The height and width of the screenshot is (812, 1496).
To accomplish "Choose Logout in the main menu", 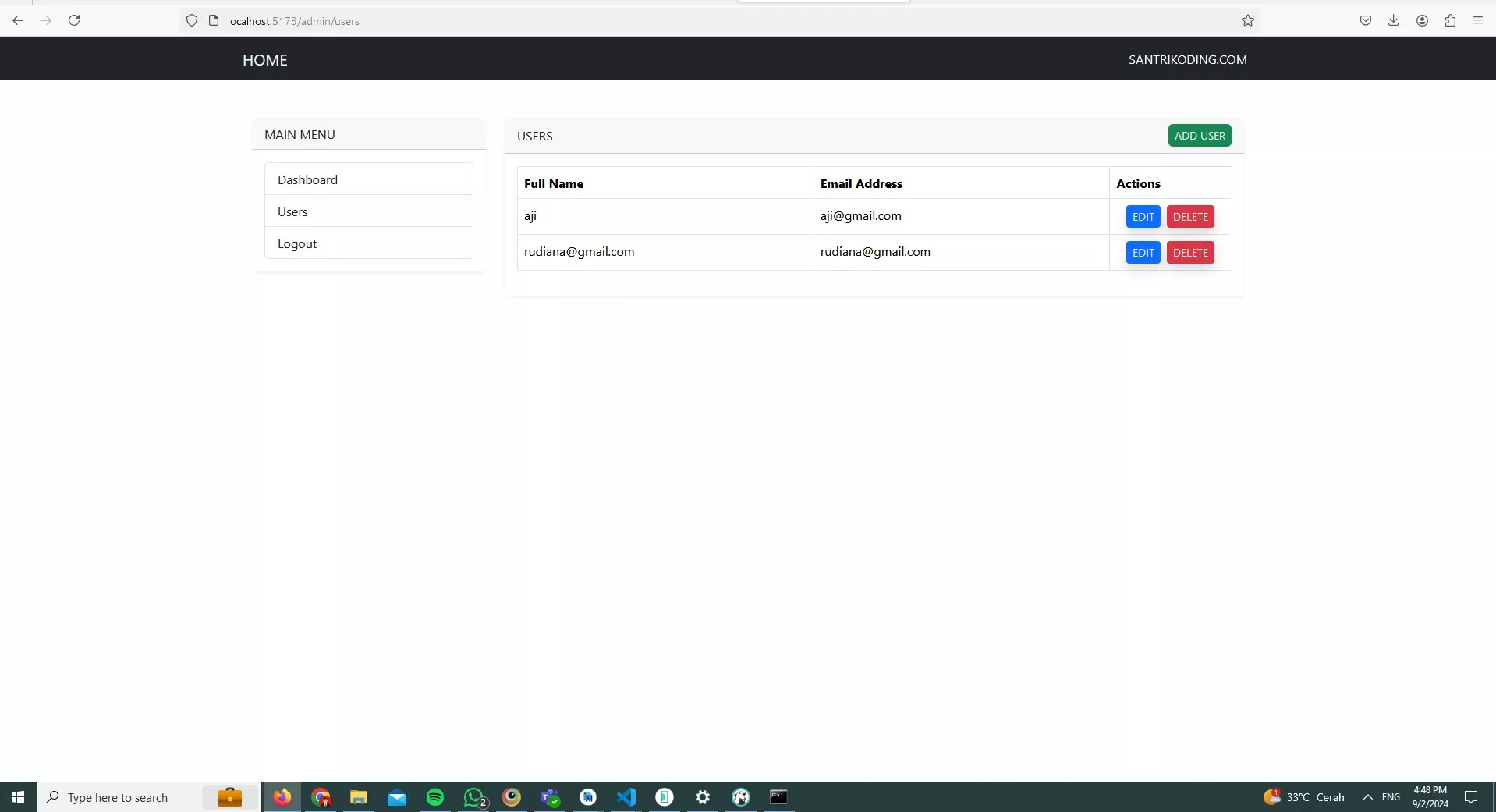I will (369, 243).
